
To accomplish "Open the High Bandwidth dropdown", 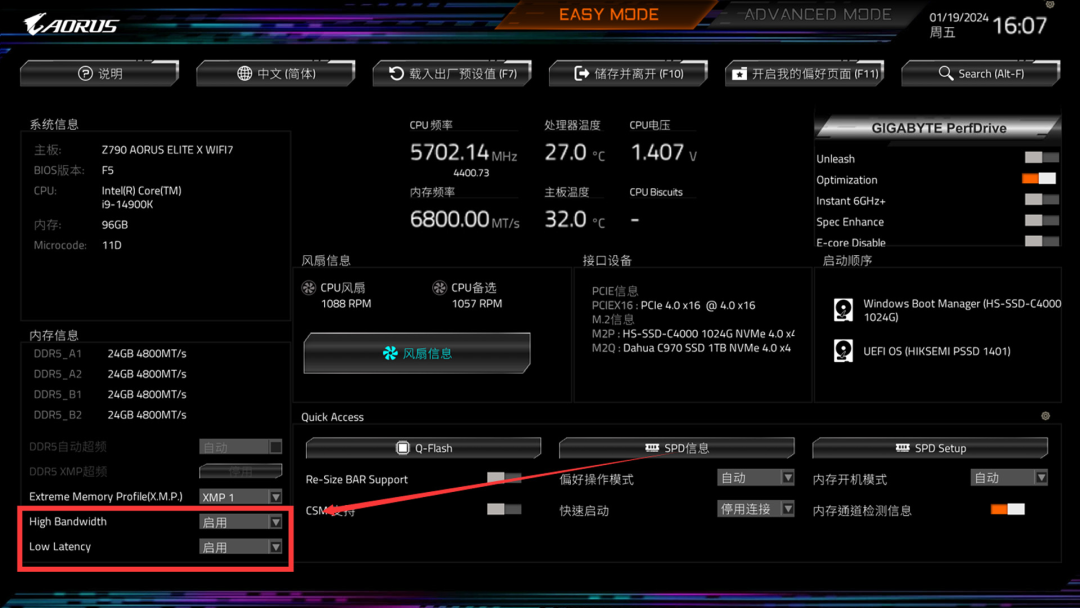I will [x=240, y=522].
